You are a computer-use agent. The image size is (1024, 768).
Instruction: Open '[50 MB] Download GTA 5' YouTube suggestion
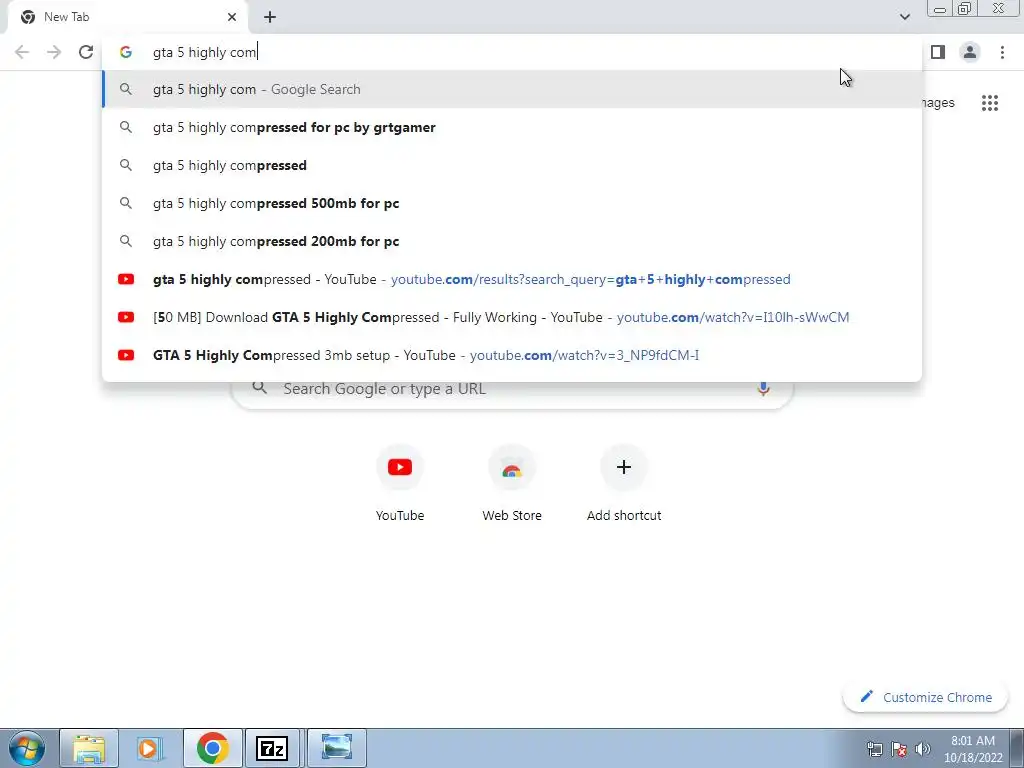[512, 317]
